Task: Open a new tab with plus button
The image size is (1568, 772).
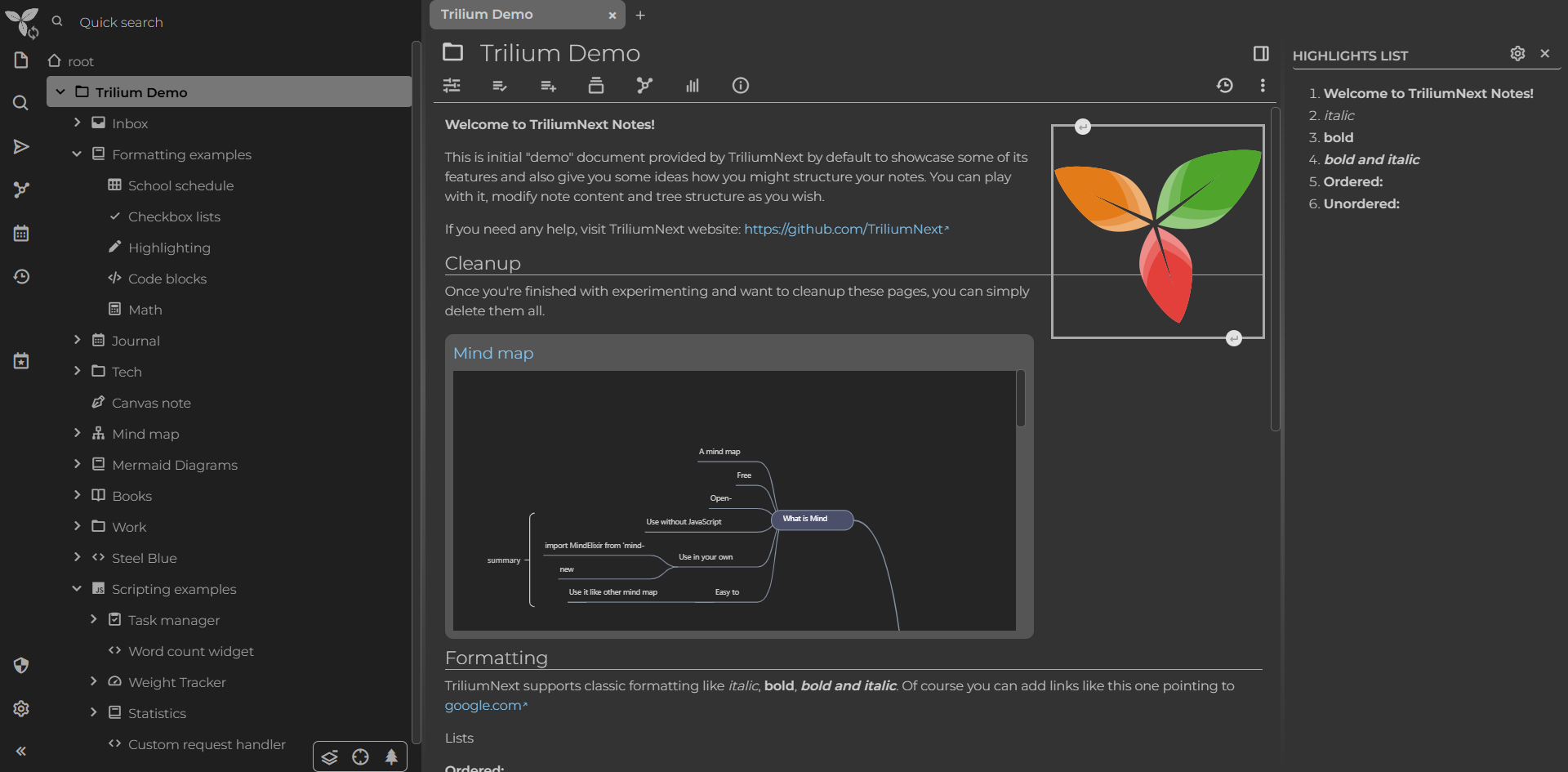Action: pyautogui.click(x=640, y=15)
